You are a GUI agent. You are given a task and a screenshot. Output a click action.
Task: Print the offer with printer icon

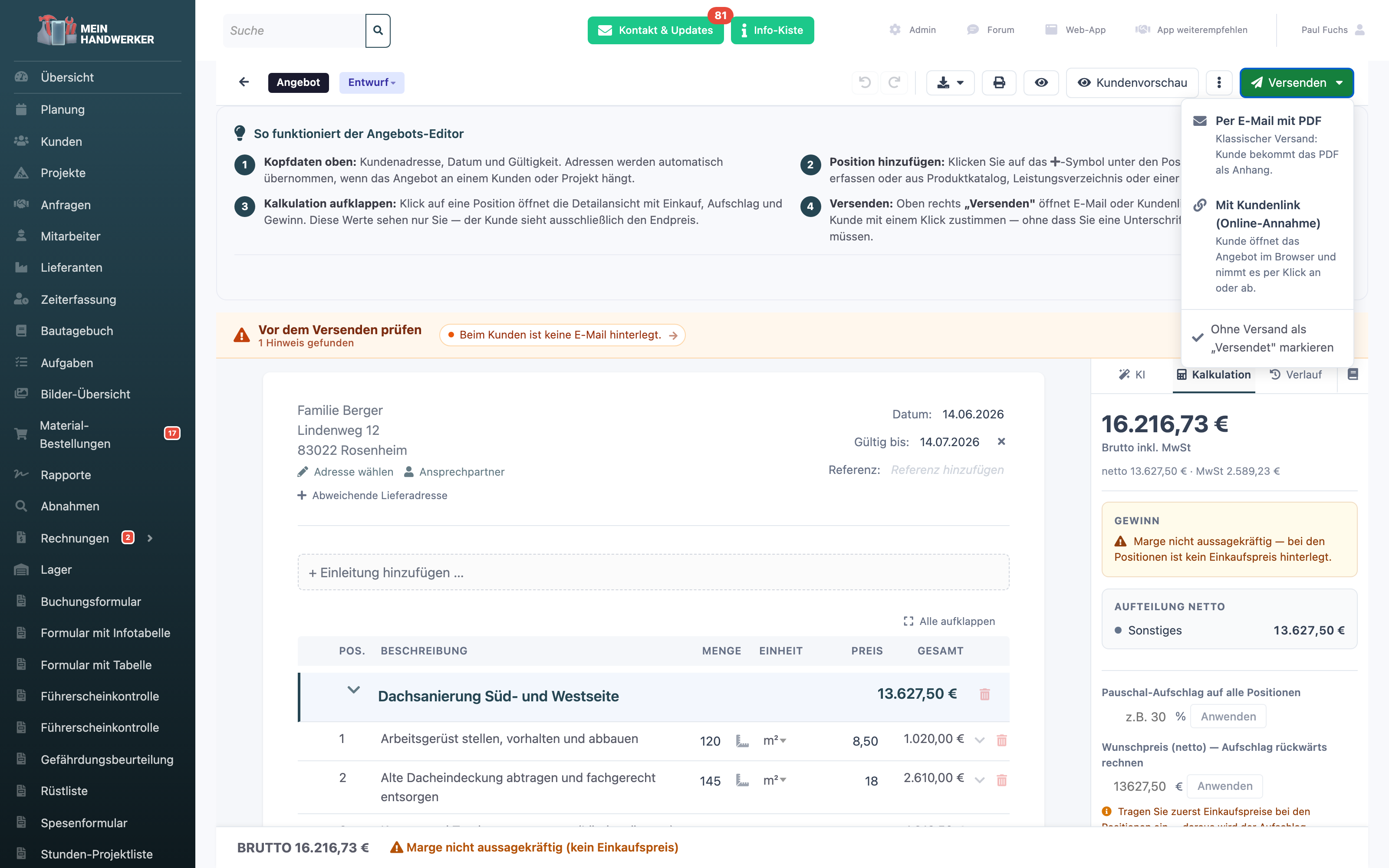coord(999,82)
